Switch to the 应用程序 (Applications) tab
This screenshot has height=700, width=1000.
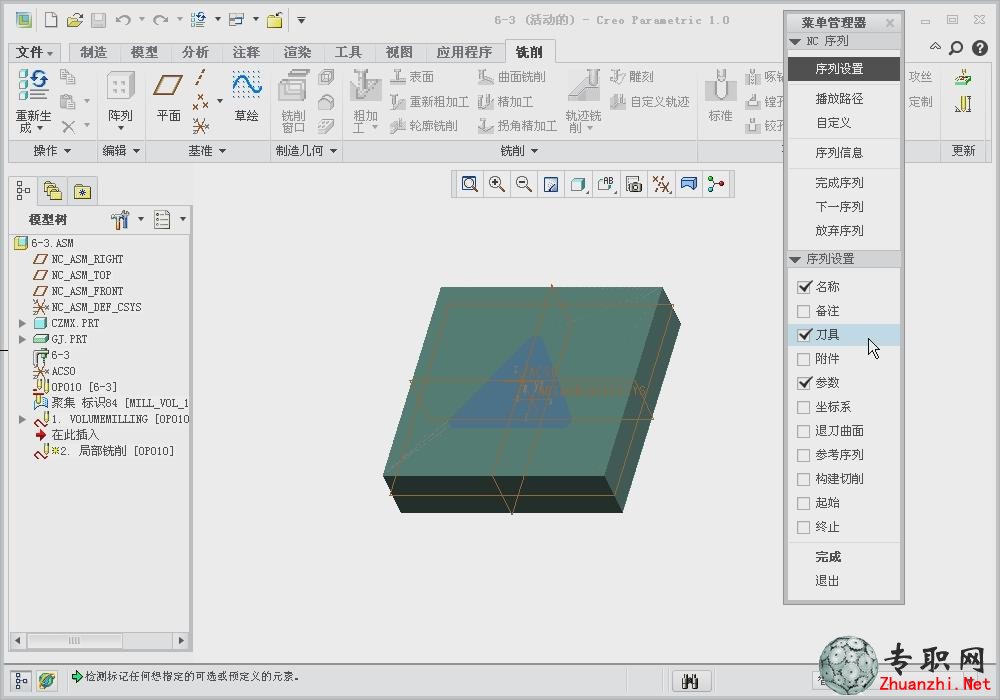pyautogui.click(x=464, y=52)
